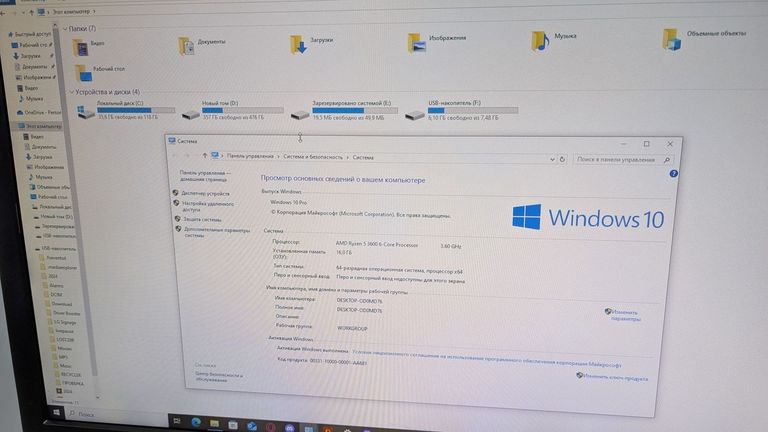
Task: Select Система и безопасность in breadcrumb
Action: coord(314,157)
